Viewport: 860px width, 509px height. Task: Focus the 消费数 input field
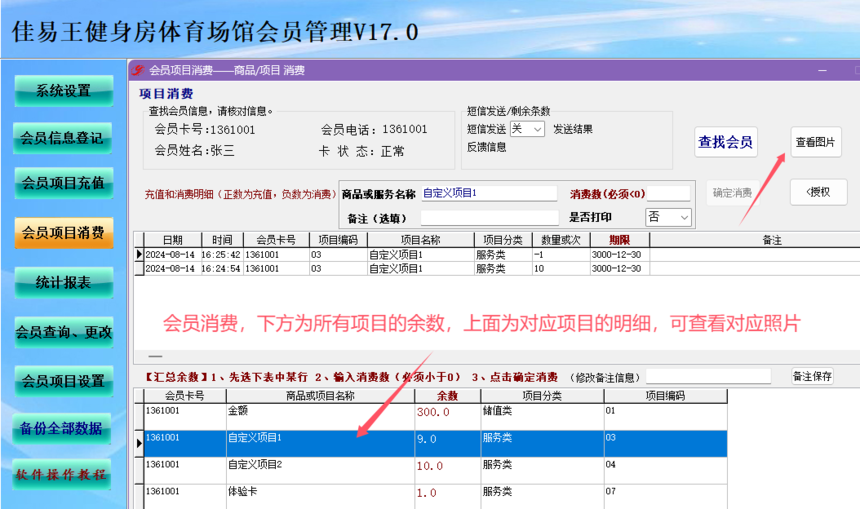pos(669,193)
